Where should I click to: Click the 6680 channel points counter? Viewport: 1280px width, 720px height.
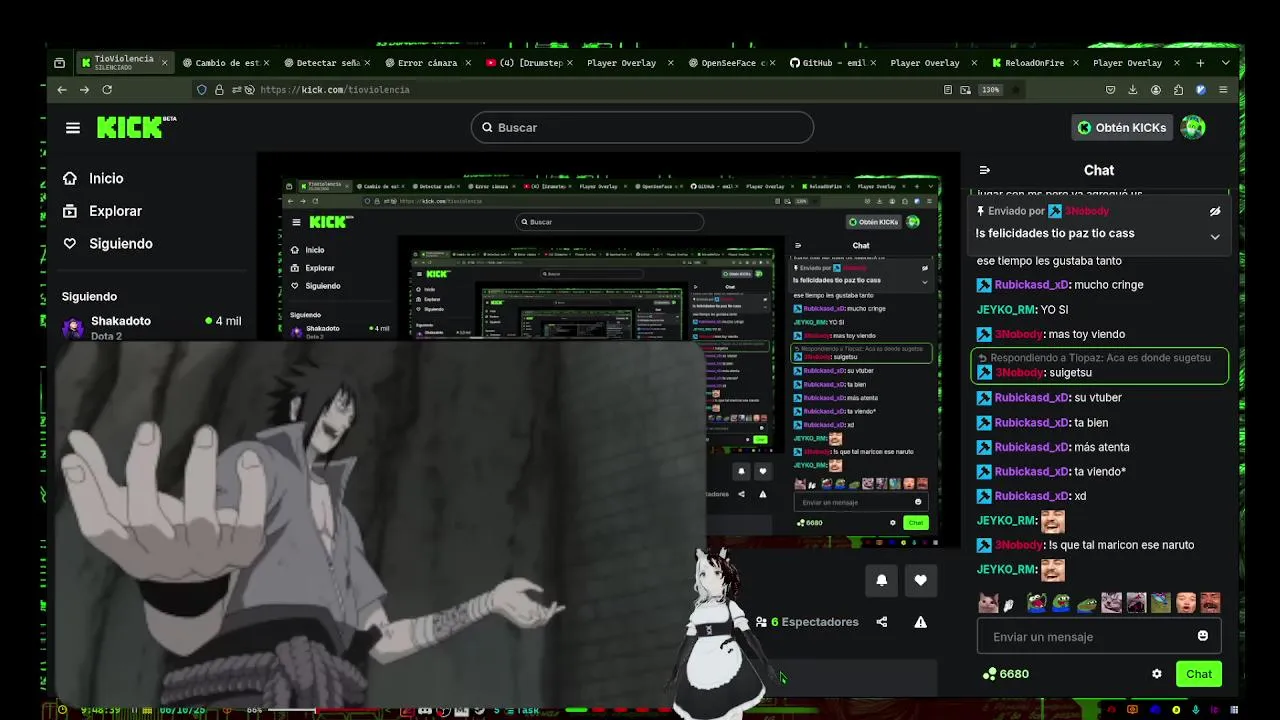[x=1006, y=674]
